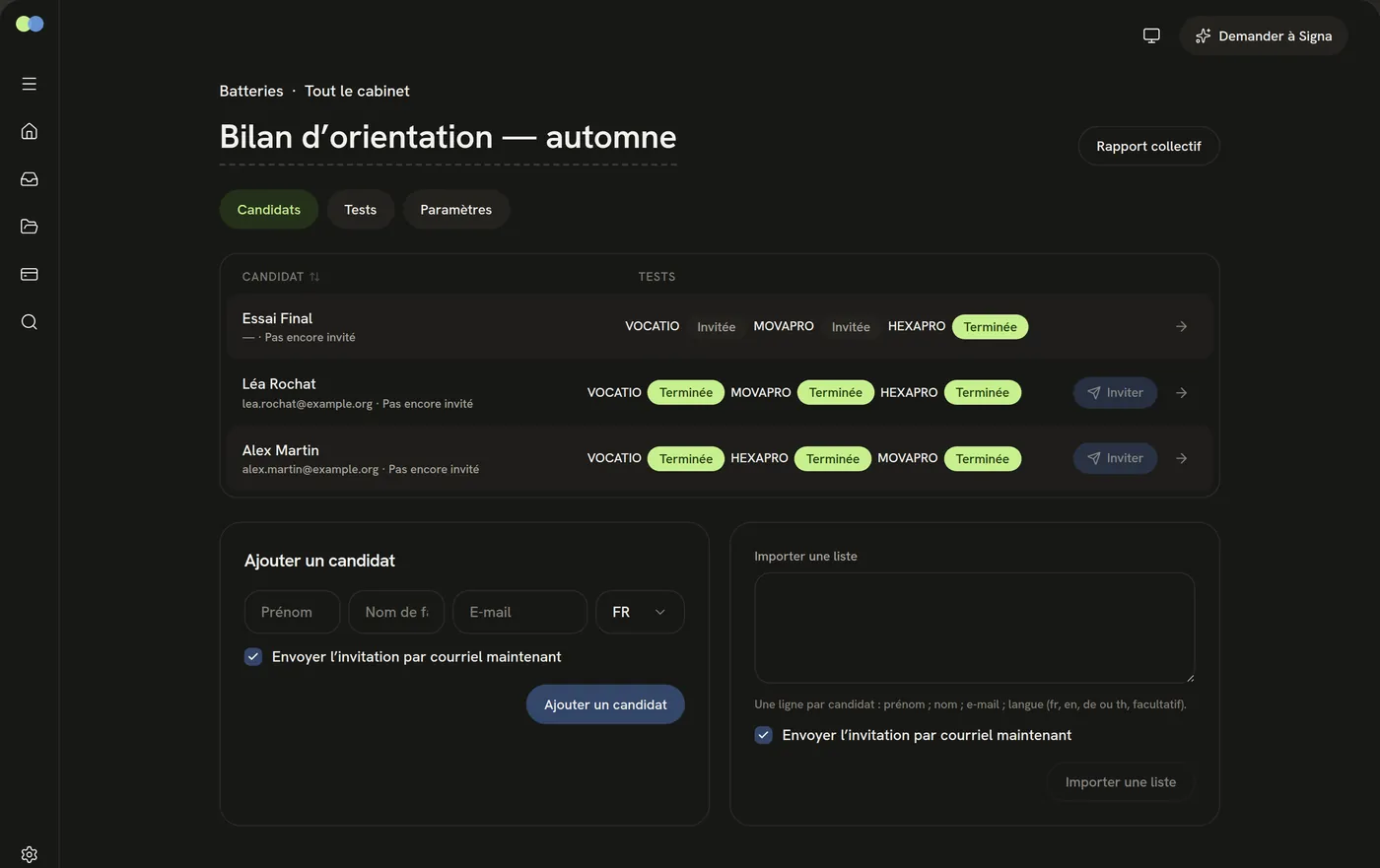Switch to the Tests tab
Viewport: 1380px width, 868px height.
pos(361,210)
